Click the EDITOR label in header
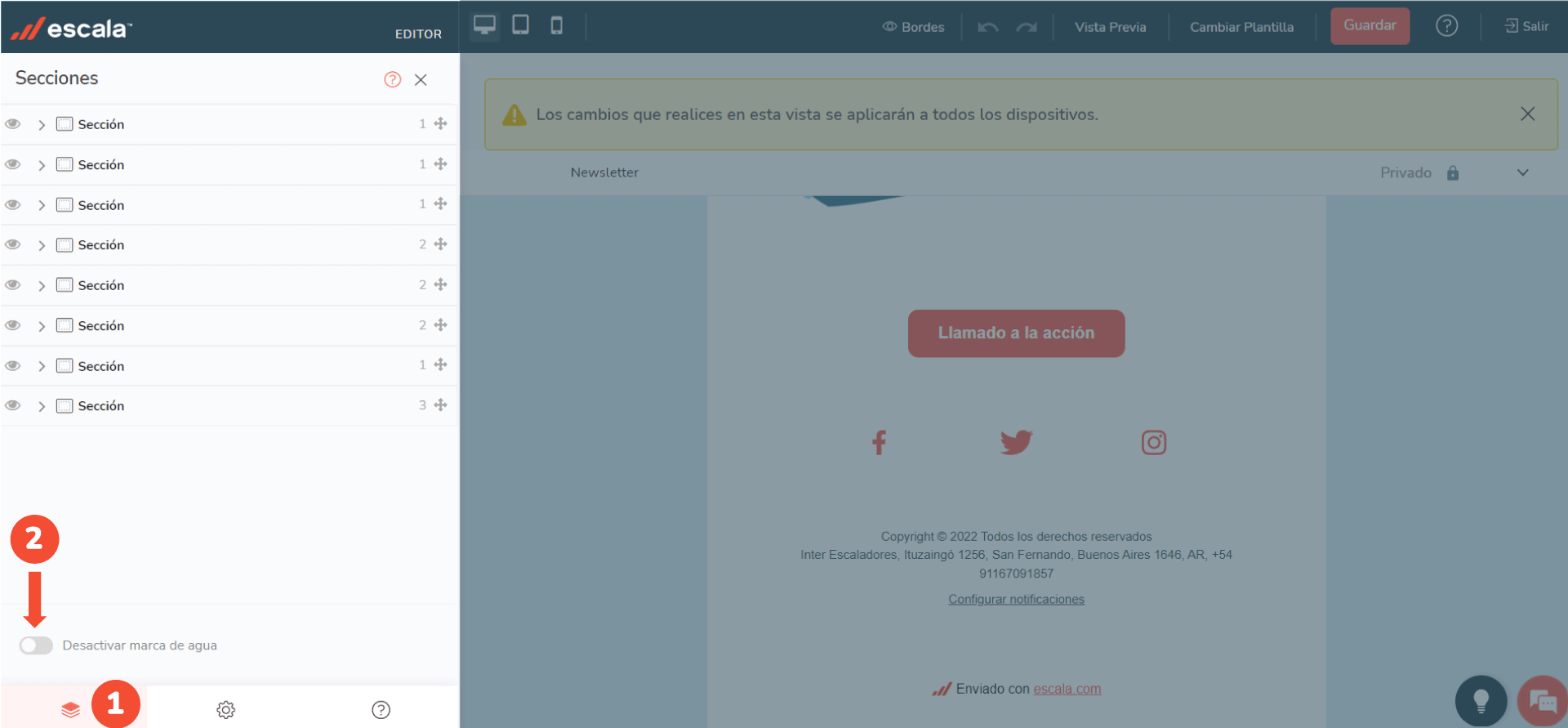The image size is (1568, 728). 418,34
